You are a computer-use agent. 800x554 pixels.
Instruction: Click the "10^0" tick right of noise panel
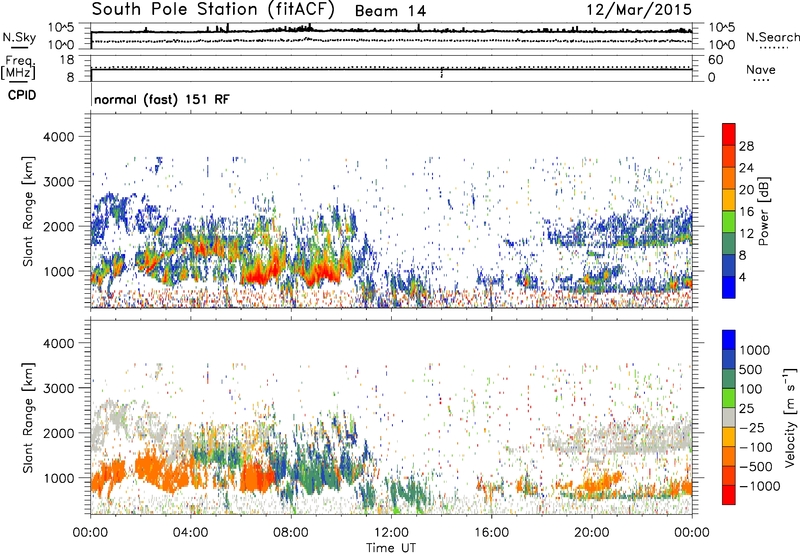click(x=721, y=45)
